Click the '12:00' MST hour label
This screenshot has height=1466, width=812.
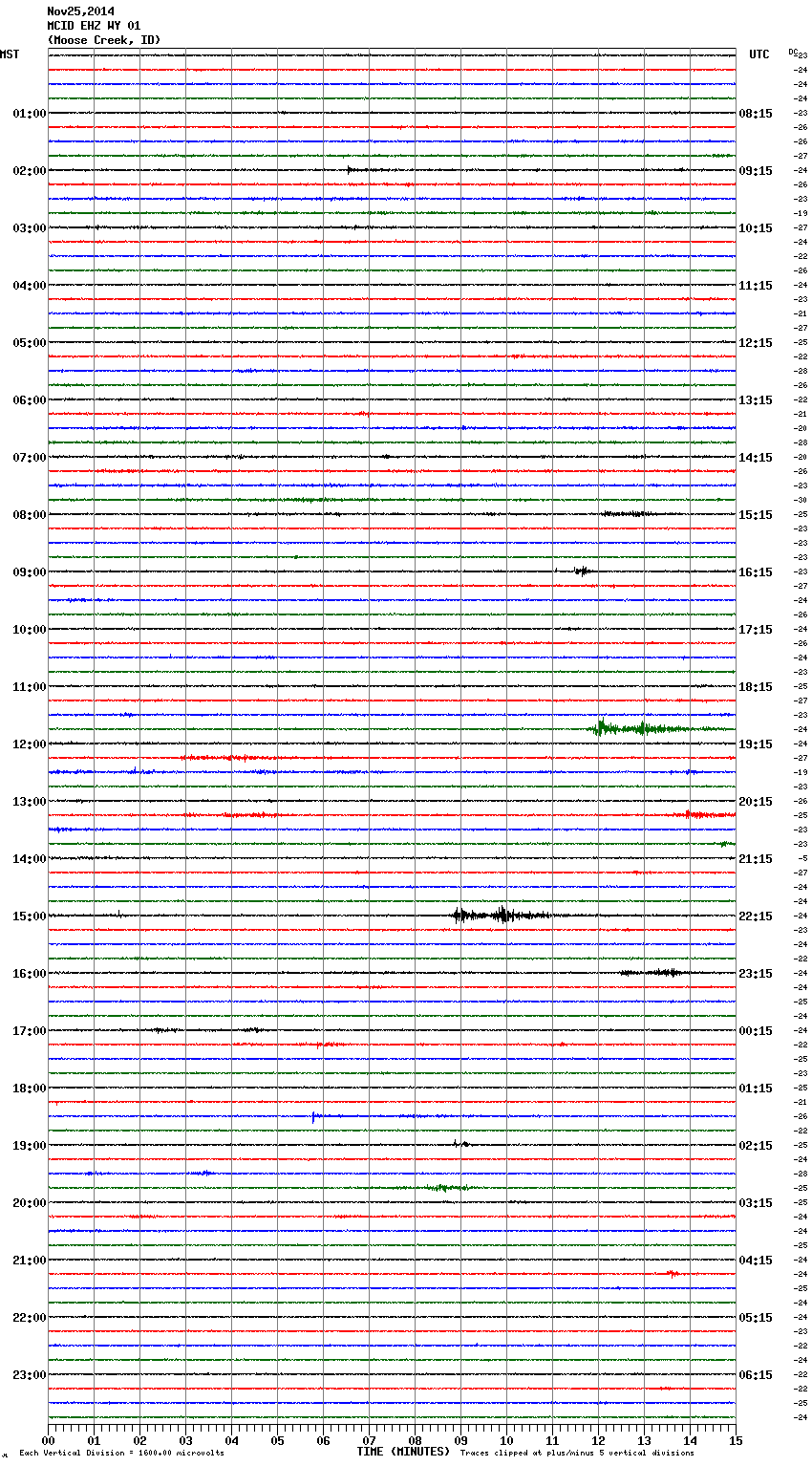coord(30,744)
